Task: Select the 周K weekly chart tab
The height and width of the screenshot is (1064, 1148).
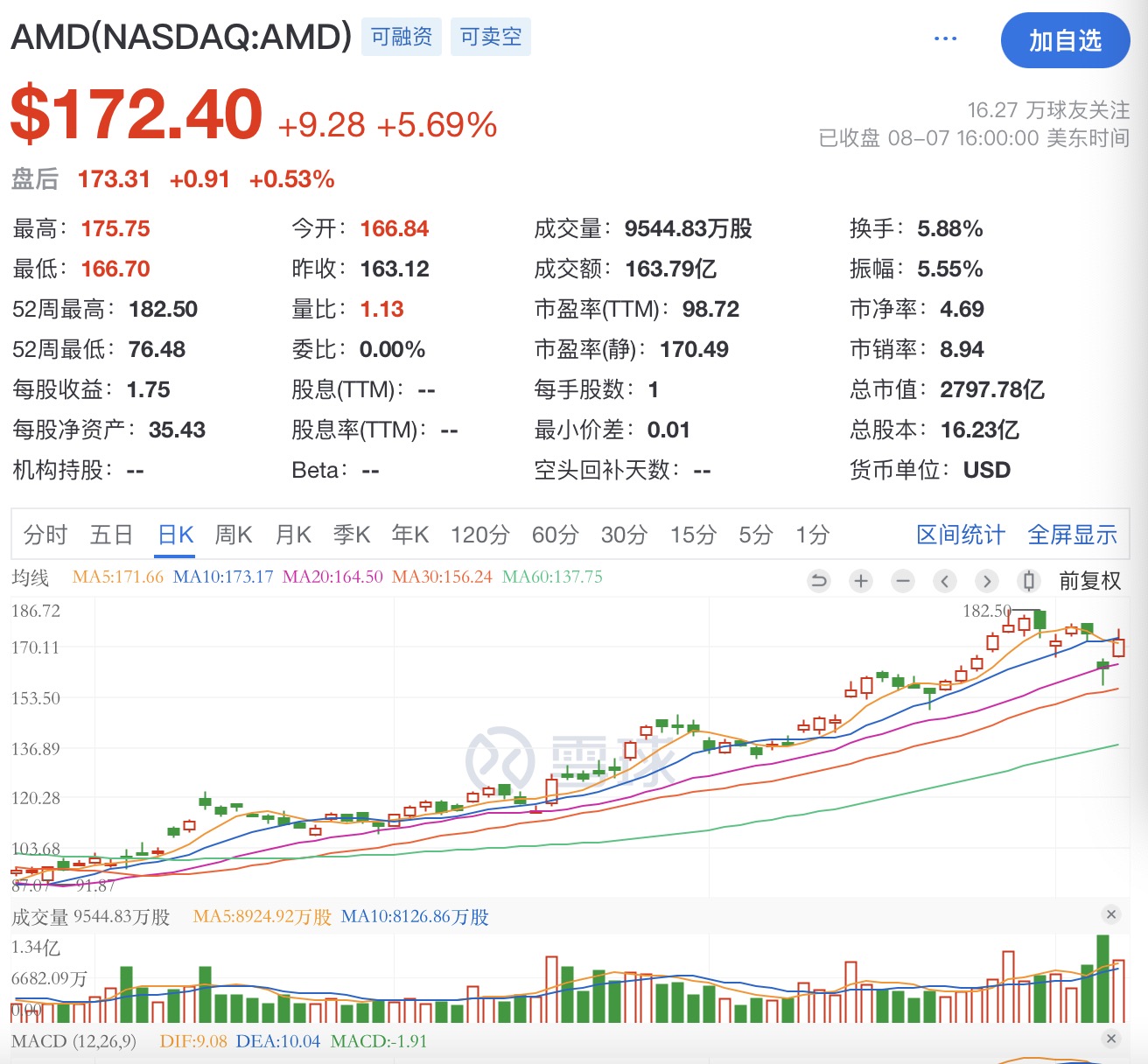Action: (234, 535)
